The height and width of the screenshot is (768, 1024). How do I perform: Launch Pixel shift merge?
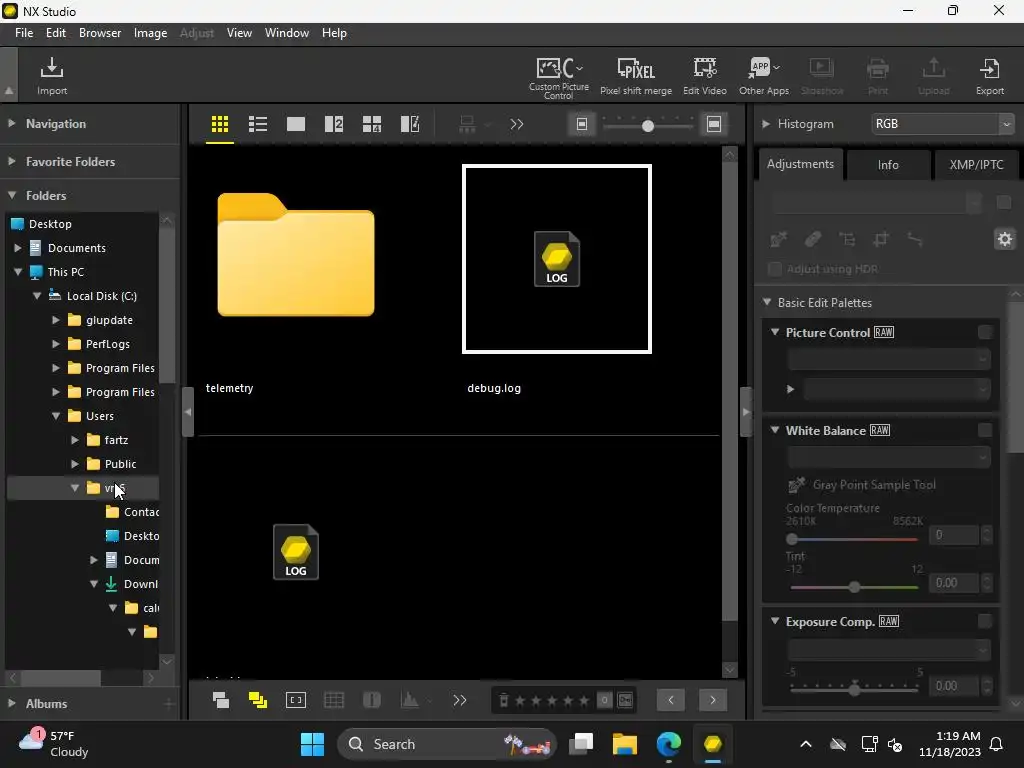pyautogui.click(x=636, y=76)
